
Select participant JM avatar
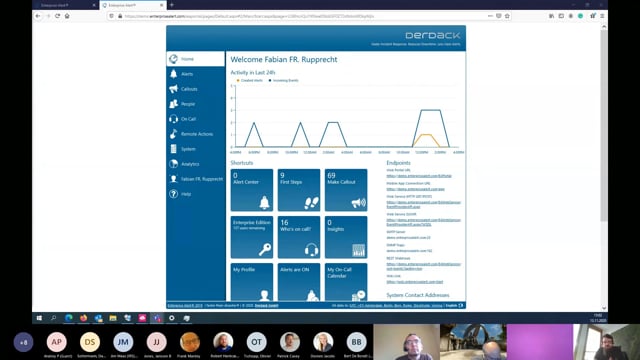123,342
